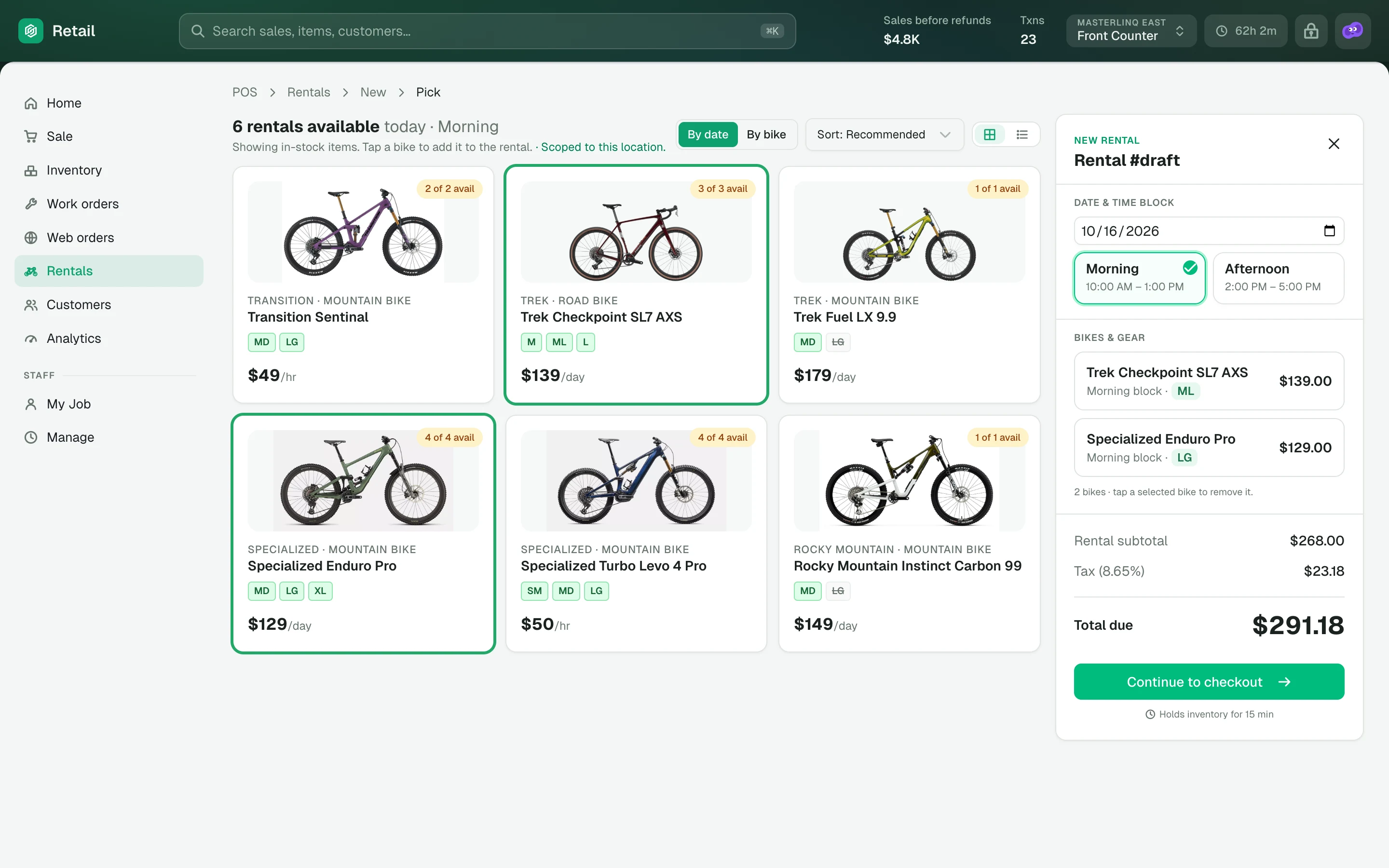Switch to grid view layout

tap(990, 135)
